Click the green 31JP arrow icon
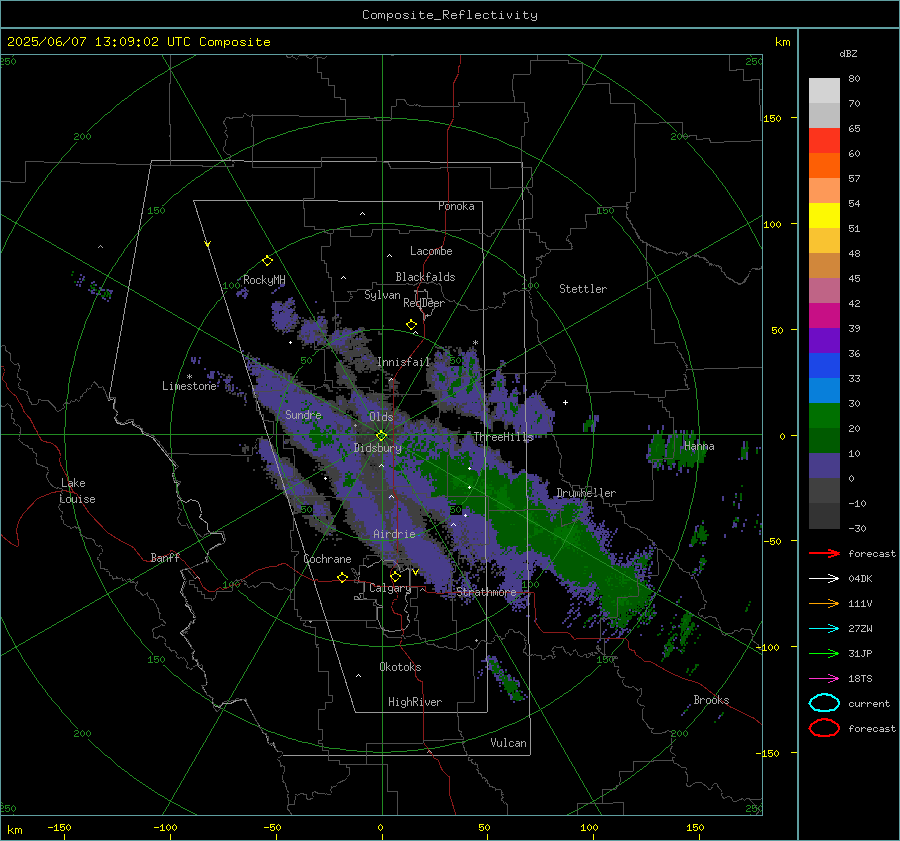 coord(824,653)
